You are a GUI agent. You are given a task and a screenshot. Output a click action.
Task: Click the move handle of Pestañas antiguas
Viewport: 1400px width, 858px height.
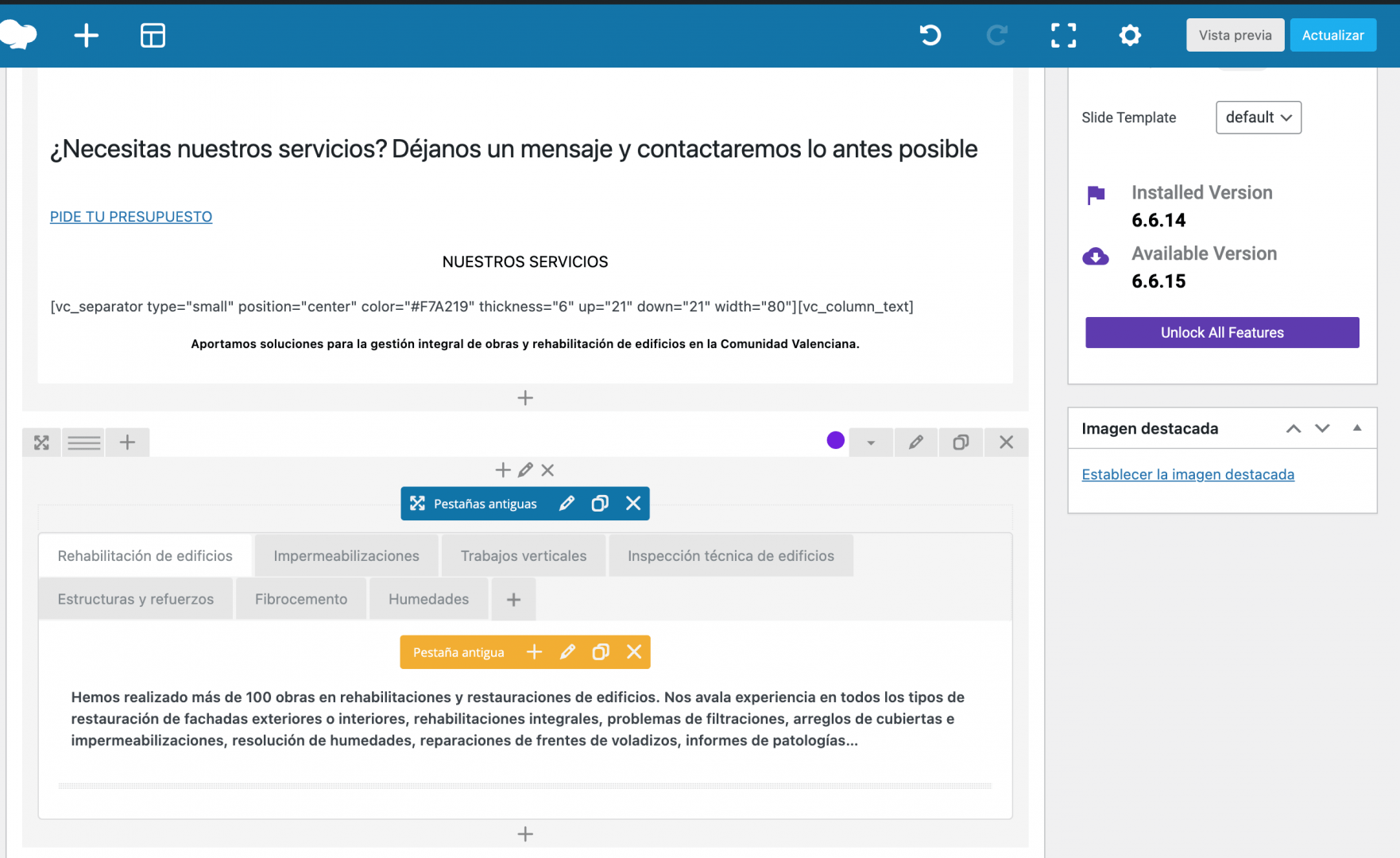417,503
